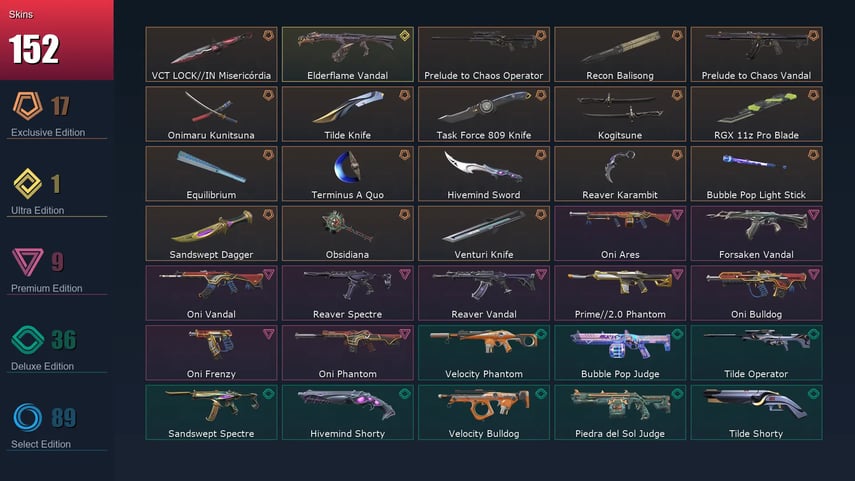Screen dimensions: 855x481
Task: Pick the Bubble Pop Light Stick skin
Action: (757, 174)
